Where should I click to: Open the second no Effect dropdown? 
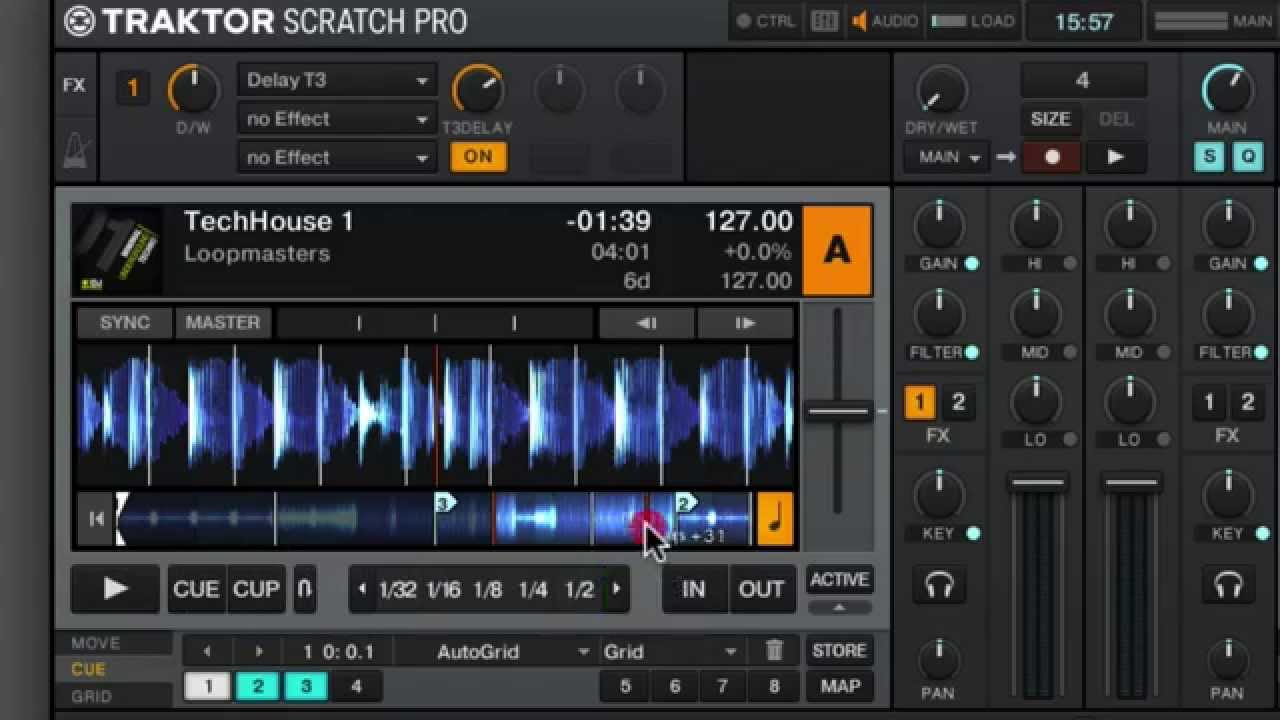click(337, 119)
